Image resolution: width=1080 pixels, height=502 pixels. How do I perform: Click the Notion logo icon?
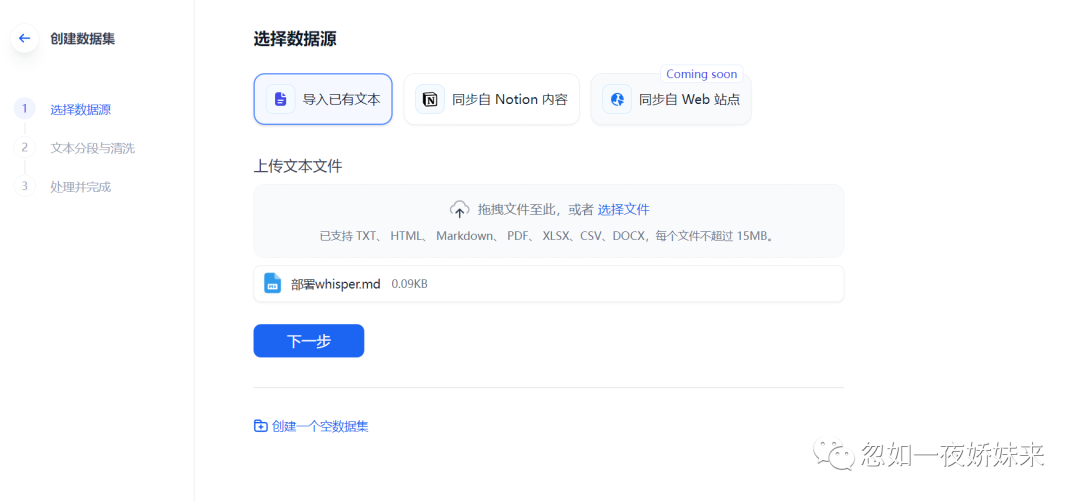pos(430,99)
